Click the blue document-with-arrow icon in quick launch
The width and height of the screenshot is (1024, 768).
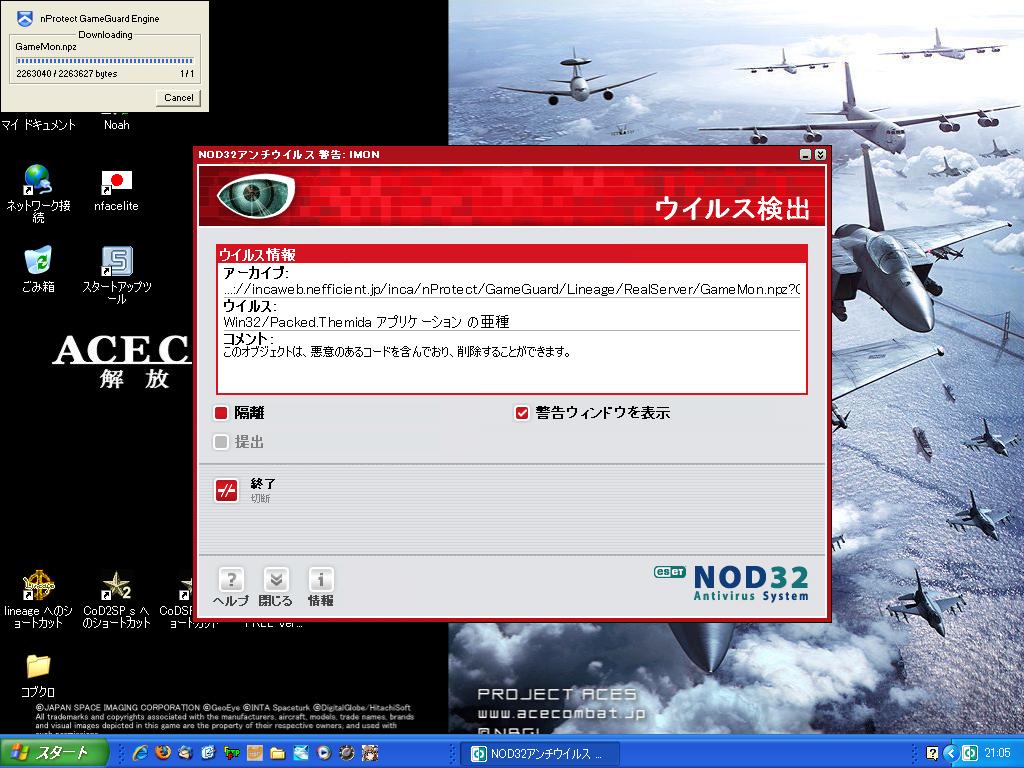208,753
